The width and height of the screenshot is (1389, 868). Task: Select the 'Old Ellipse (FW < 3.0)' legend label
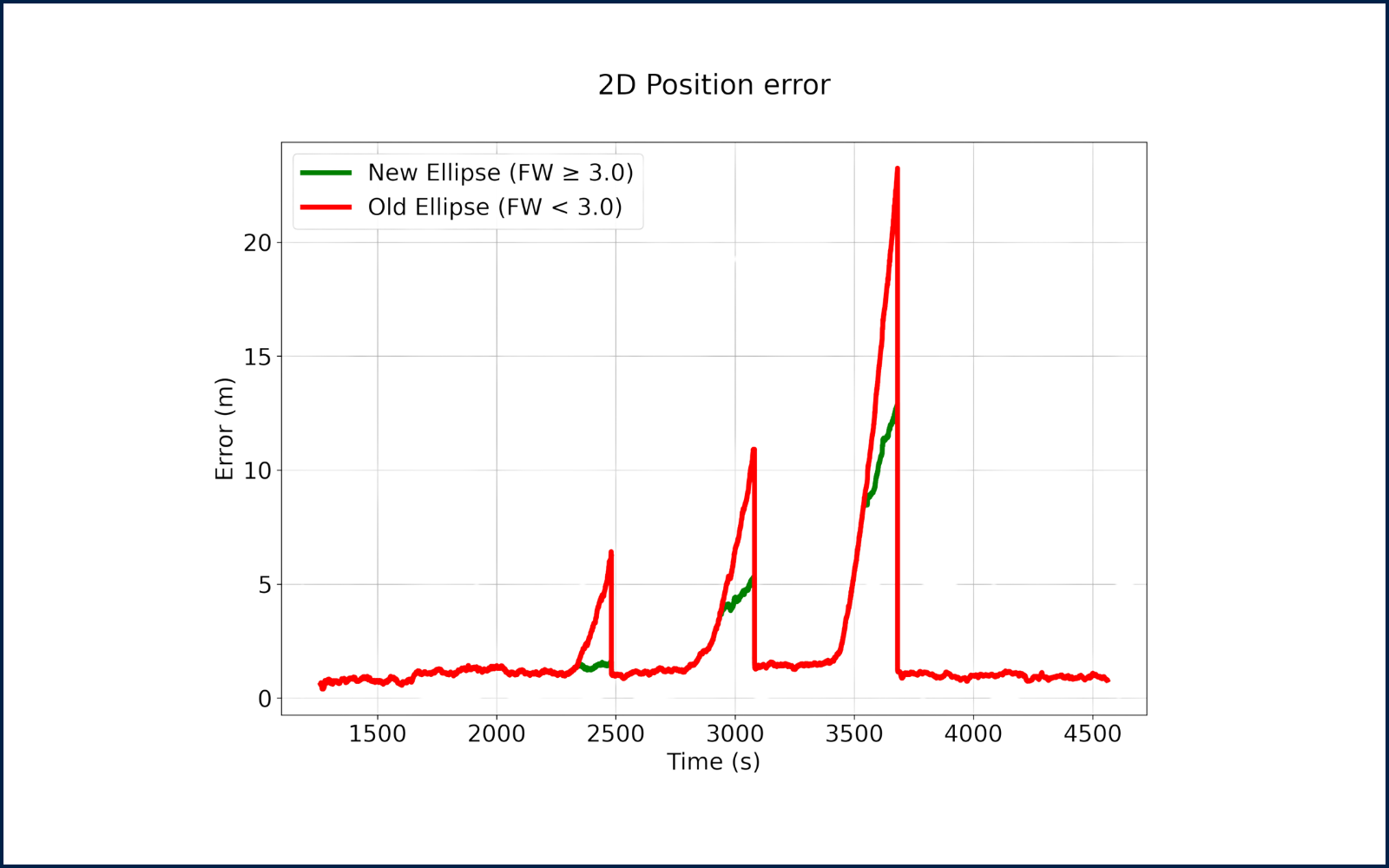(x=495, y=207)
